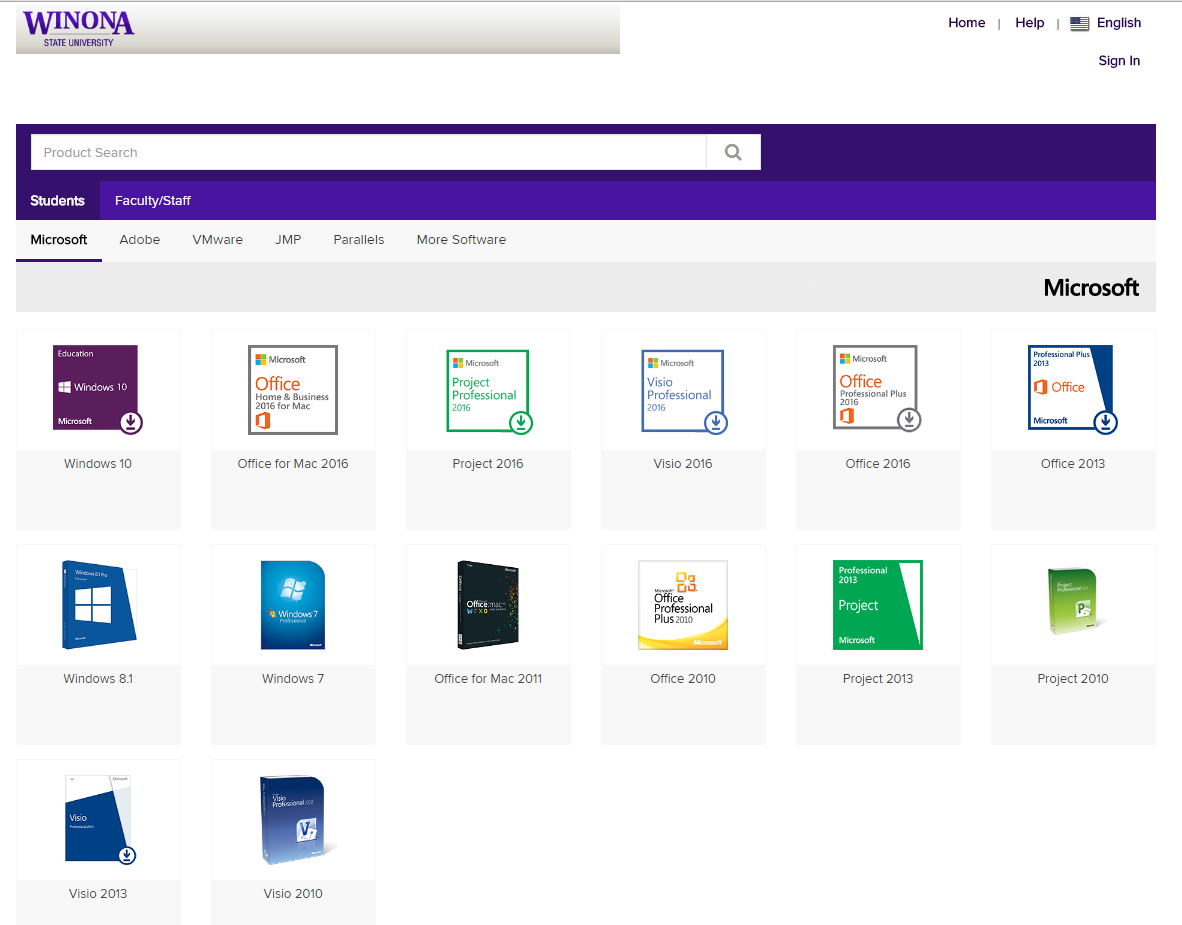Open the Windows 10 Education product icon
The image size is (1182, 925).
click(98, 389)
